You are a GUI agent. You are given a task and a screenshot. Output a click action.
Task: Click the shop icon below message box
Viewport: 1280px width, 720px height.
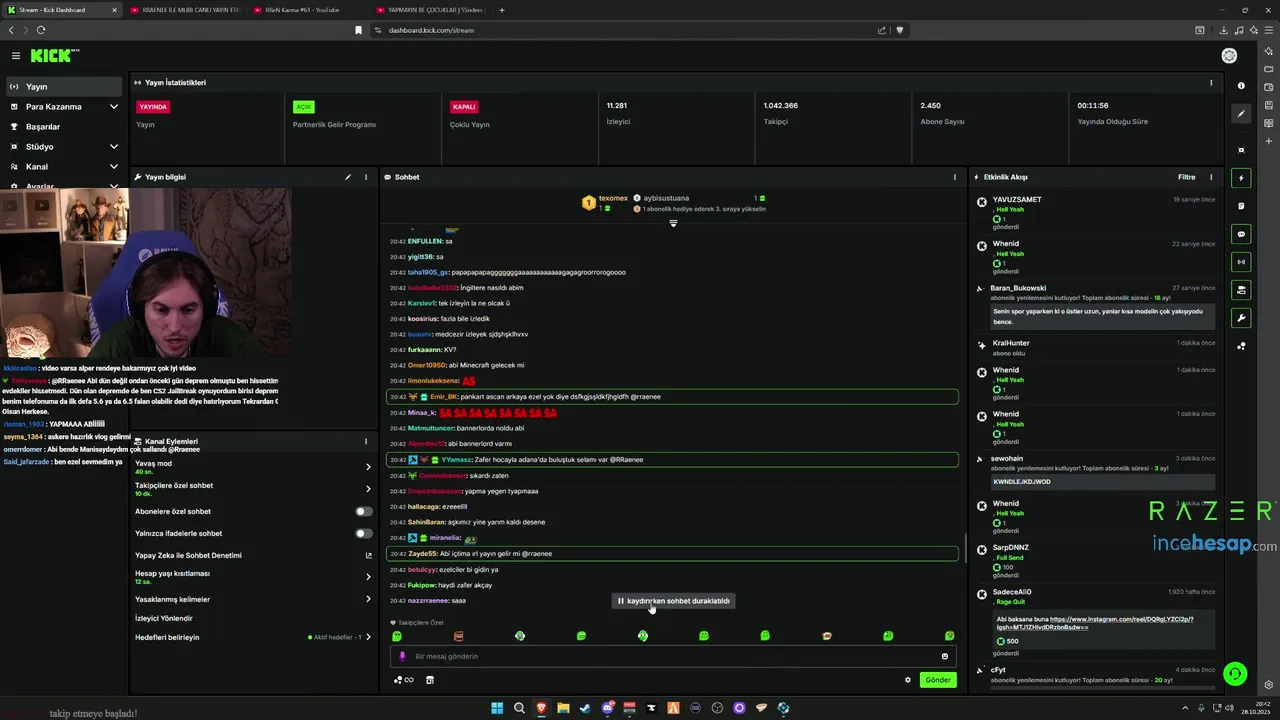430,680
